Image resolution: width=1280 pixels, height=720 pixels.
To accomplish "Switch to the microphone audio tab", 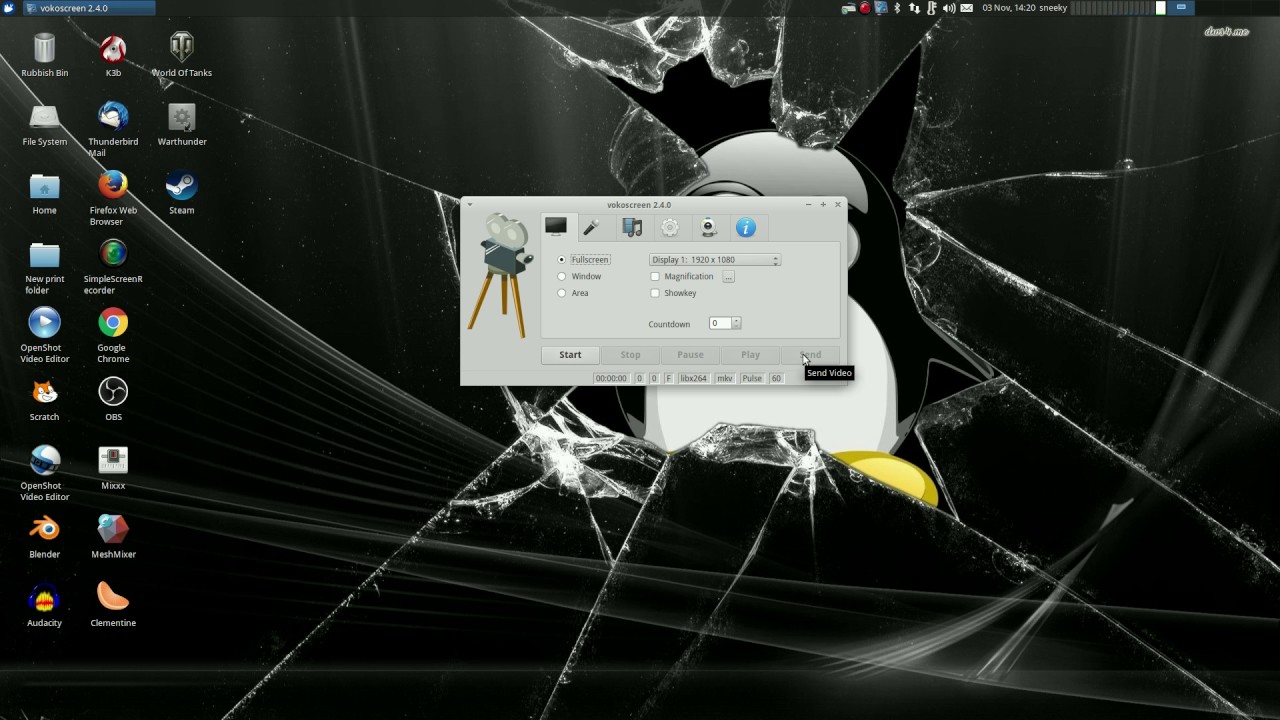I will pos(591,228).
